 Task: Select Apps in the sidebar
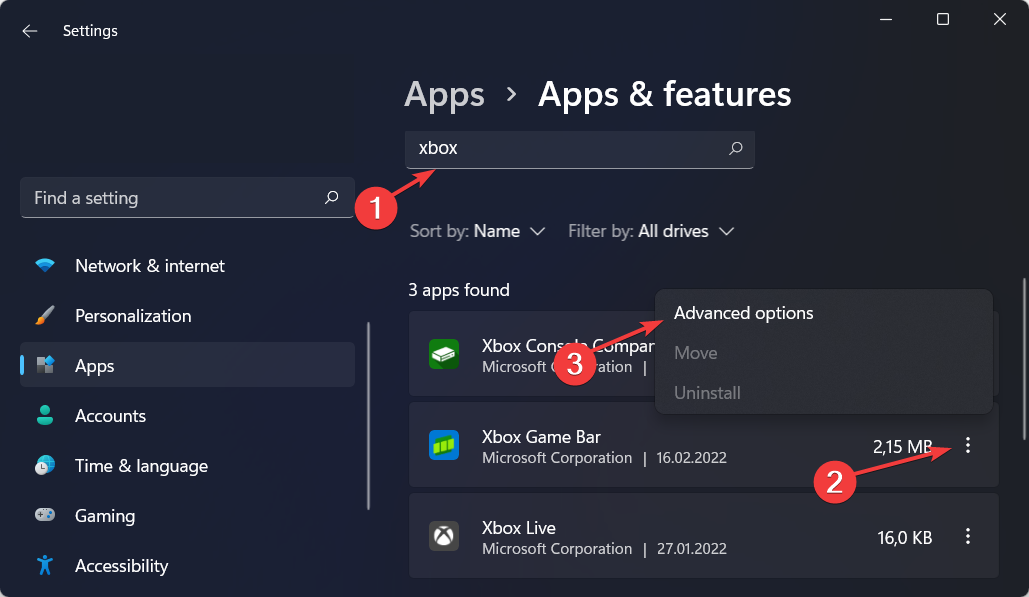188,365
